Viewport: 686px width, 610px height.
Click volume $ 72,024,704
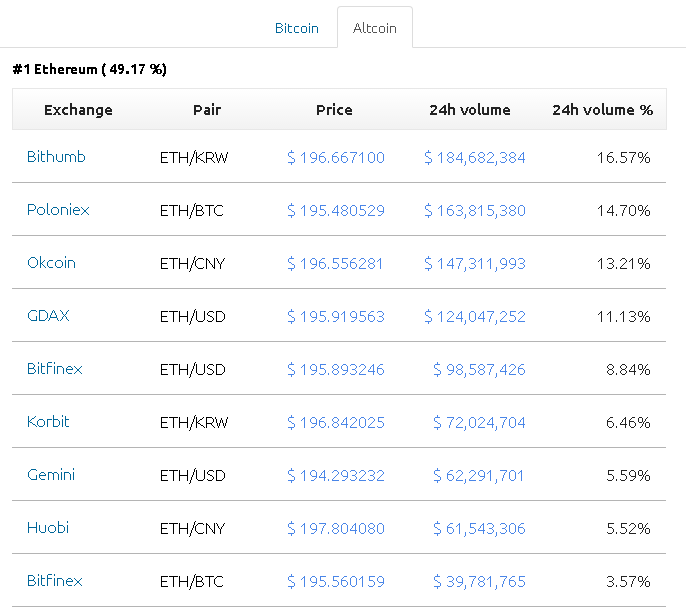pos(479,422)
